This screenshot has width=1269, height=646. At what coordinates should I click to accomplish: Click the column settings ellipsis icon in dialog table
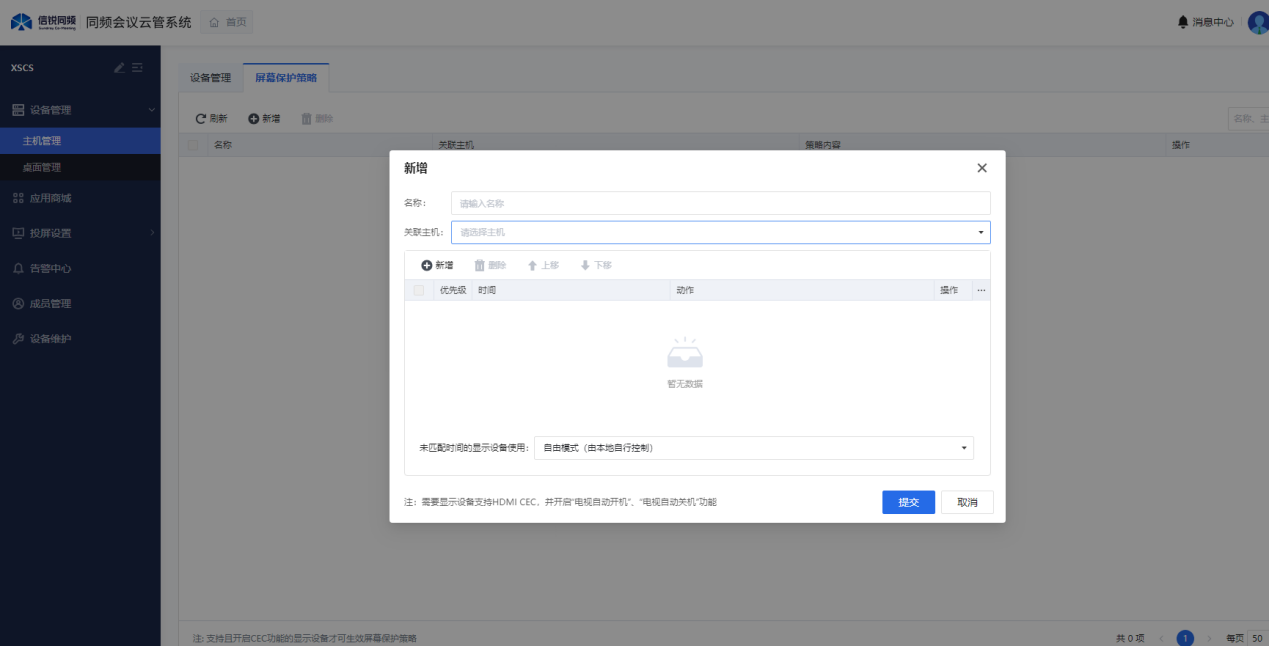point(981,290)
